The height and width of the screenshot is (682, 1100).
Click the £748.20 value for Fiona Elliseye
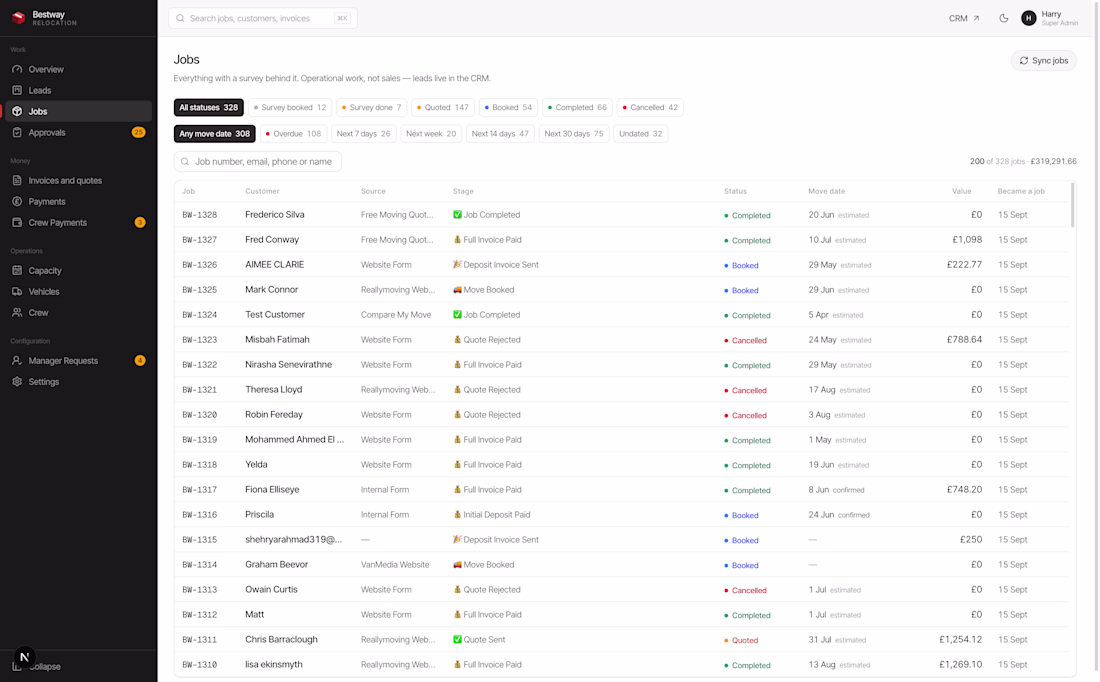point(964,490)
